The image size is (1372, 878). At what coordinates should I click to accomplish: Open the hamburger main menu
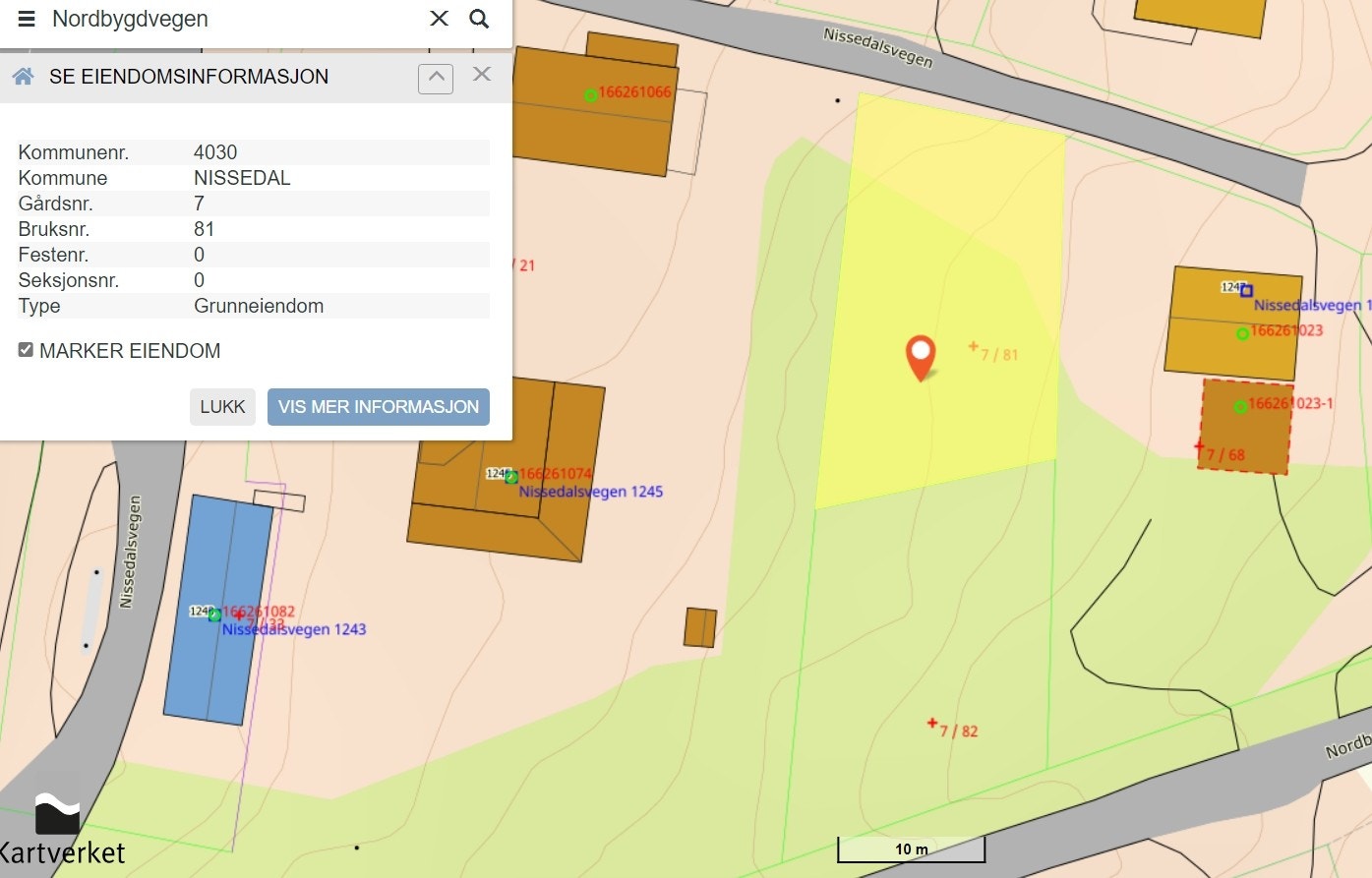coord(27,19)
